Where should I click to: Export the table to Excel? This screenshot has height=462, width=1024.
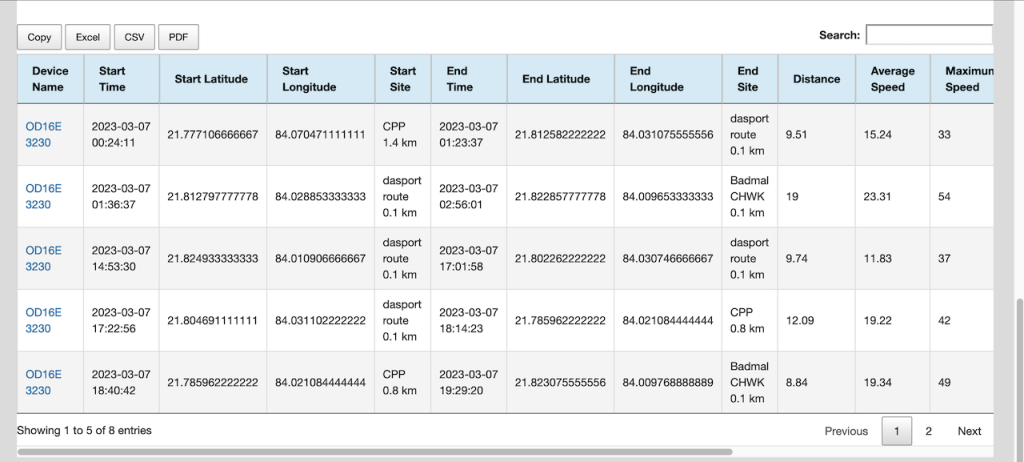88,37
